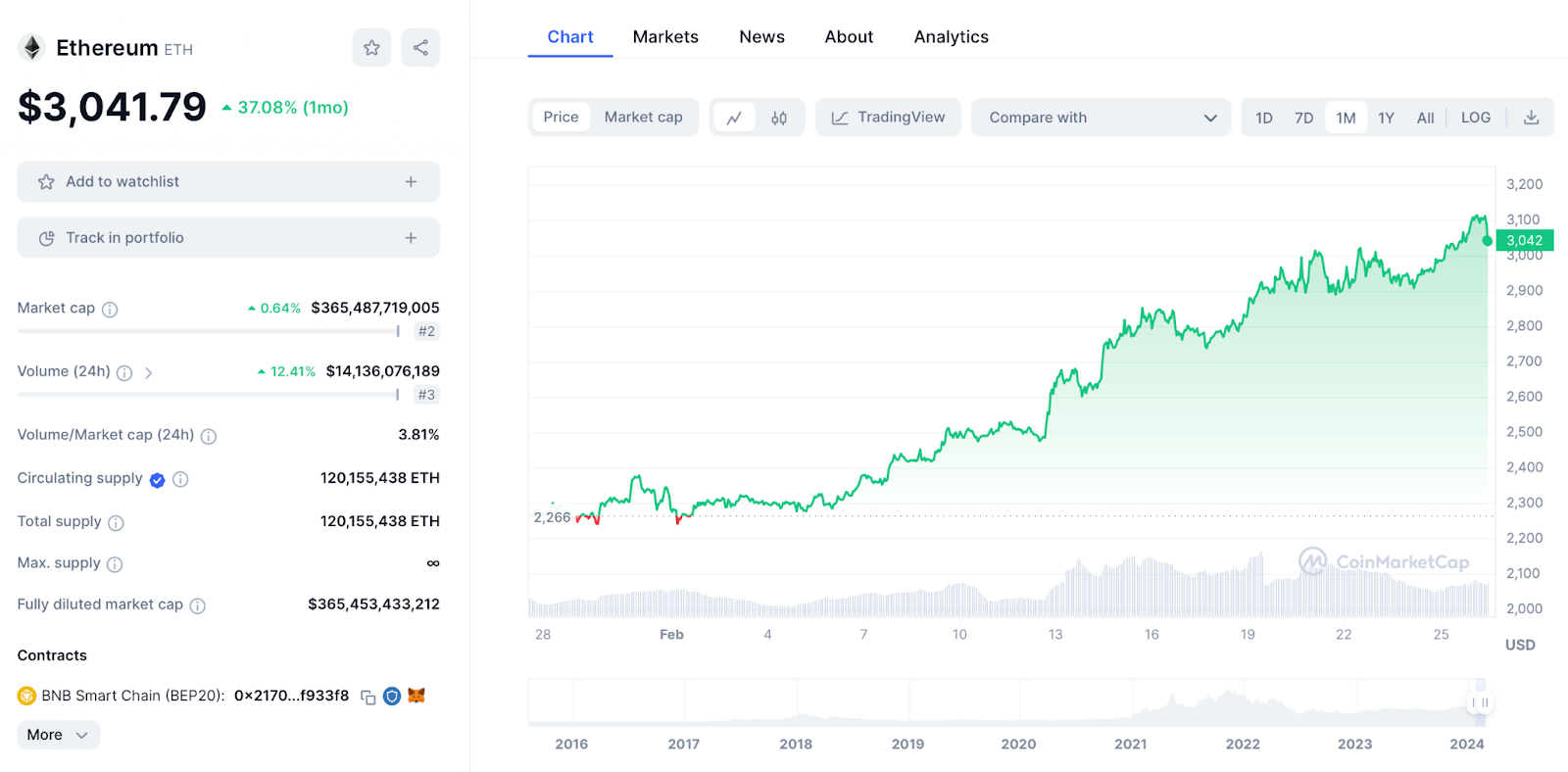Switch to the Analytics tab
This screenshot has width=1568, height=772.
click(x=951, y=37)
